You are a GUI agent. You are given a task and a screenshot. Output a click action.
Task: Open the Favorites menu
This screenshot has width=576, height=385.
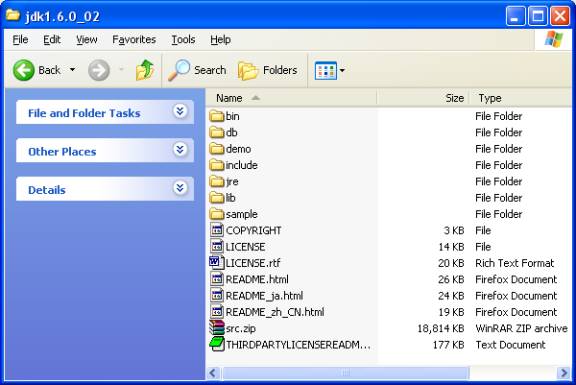[134, 39]
